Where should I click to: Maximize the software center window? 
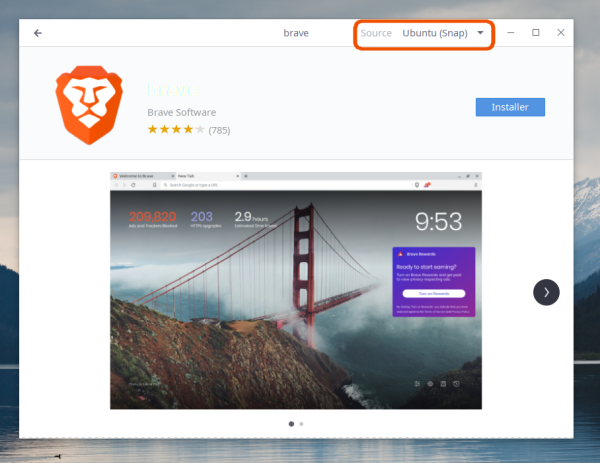[x=536, y=33]
